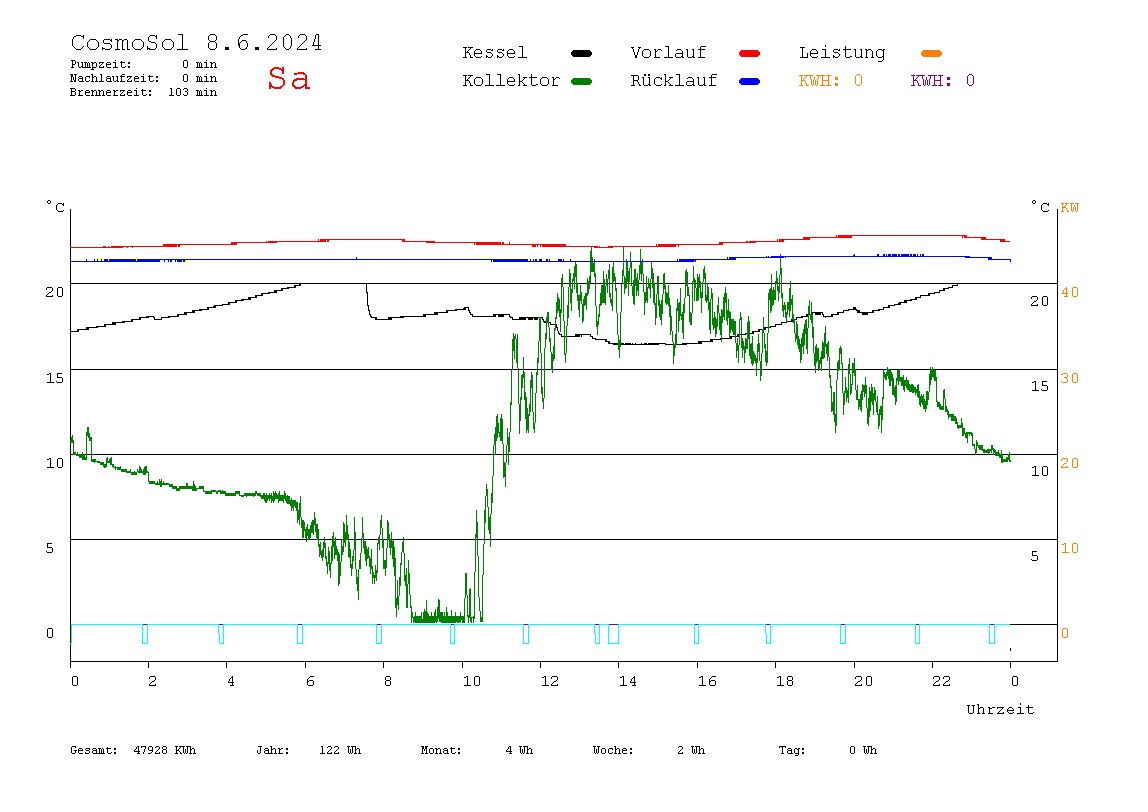This screenshot has height=812, width=1148.
Task: Click the "Uhrzeit" axis title
Action: coord(1000,709)
